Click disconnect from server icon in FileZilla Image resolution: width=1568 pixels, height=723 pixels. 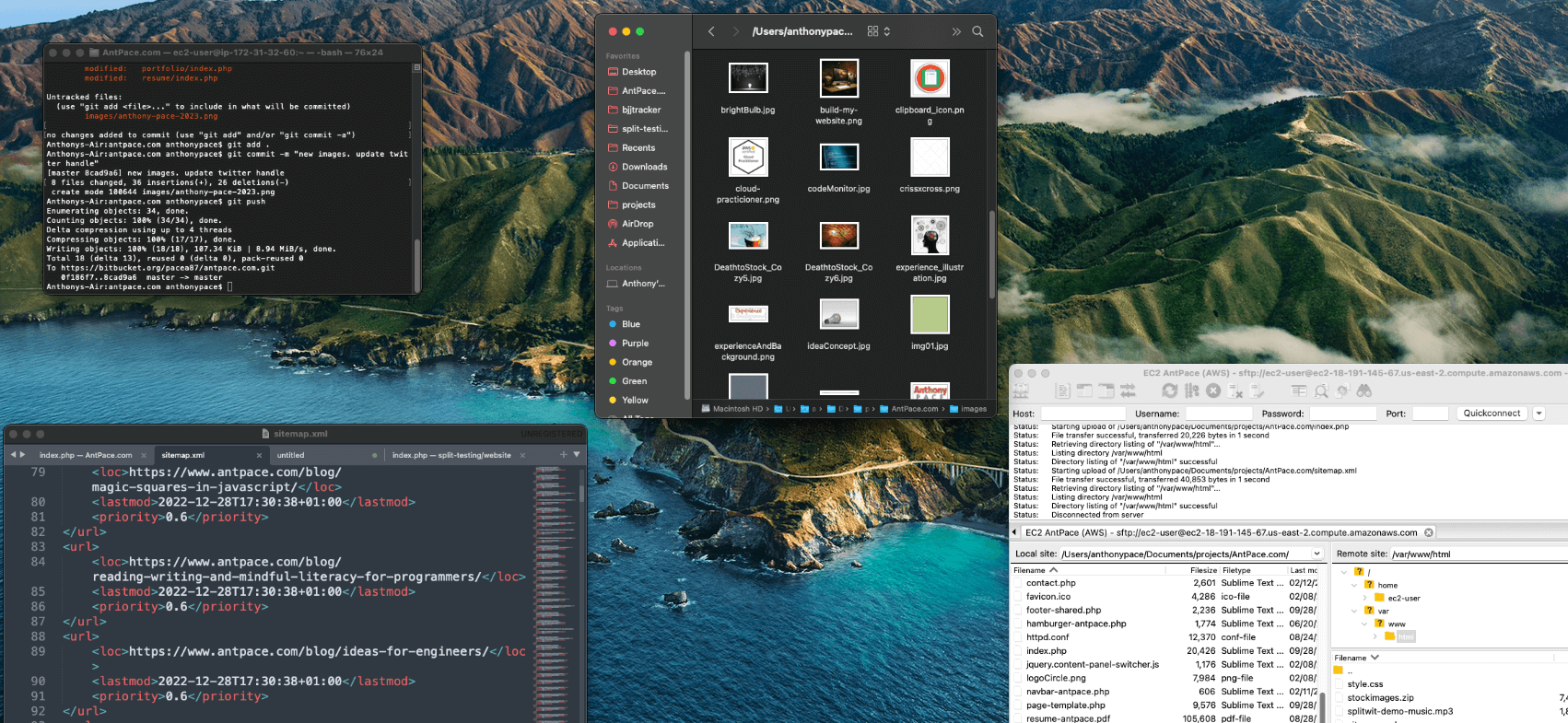pyautogui.click(x=1235, y=391)
